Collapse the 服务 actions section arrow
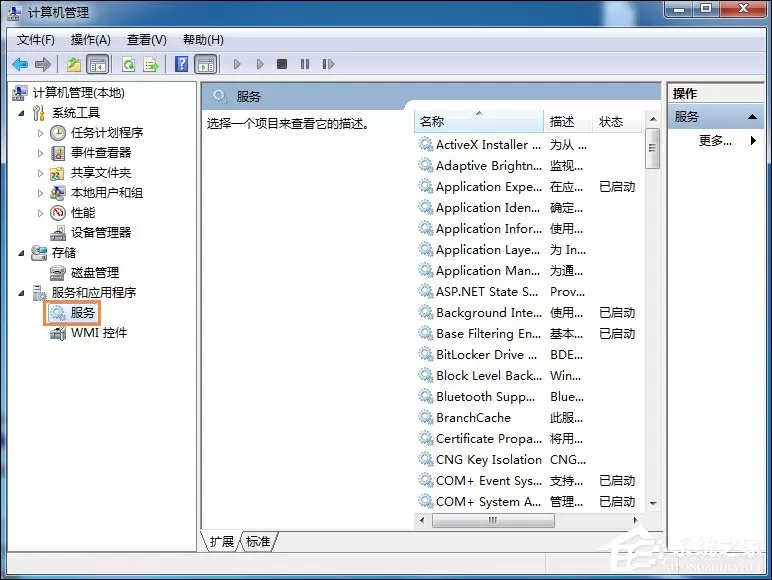772x580 pixels. [x=752, y=117]
